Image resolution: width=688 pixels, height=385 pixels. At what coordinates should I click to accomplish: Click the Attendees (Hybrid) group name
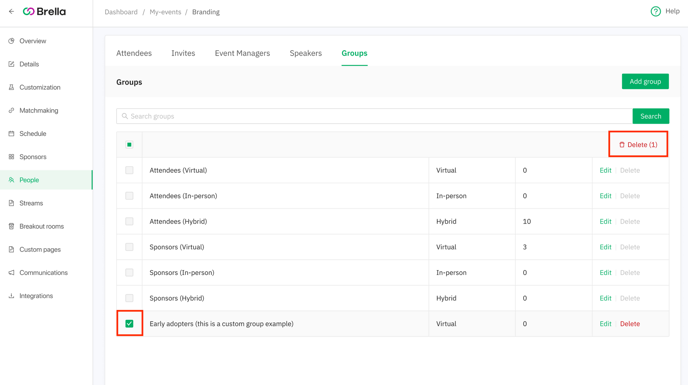[178, 221]
